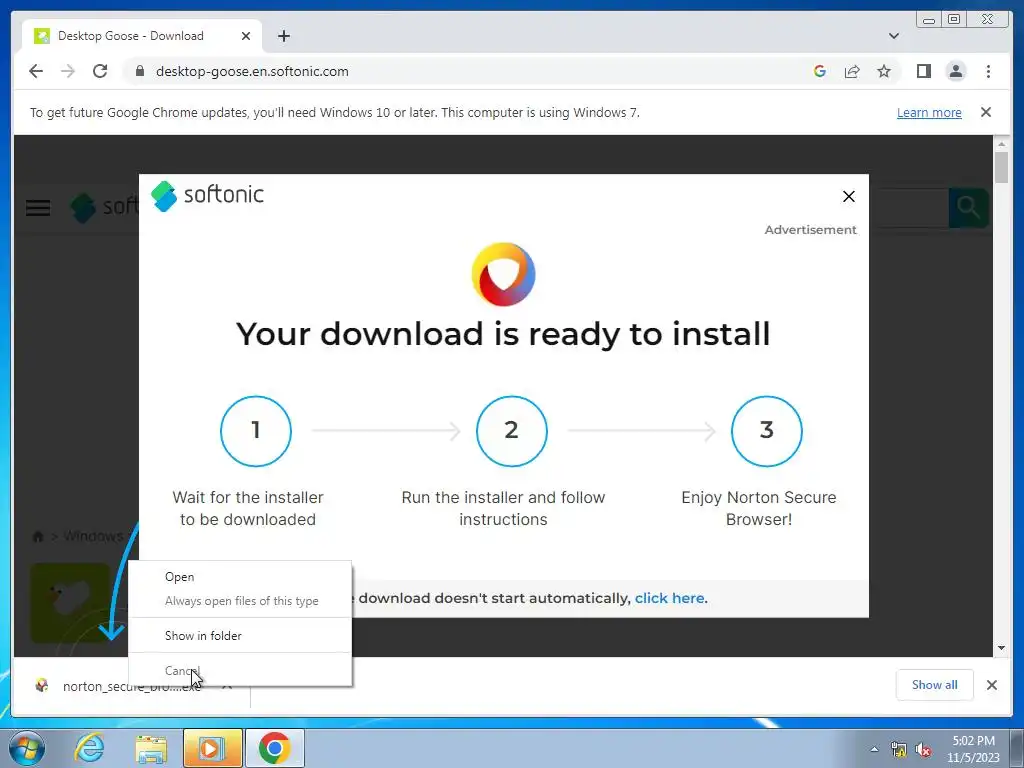
Task: Open the Chrome side panel icon
Action: point(923,71)
